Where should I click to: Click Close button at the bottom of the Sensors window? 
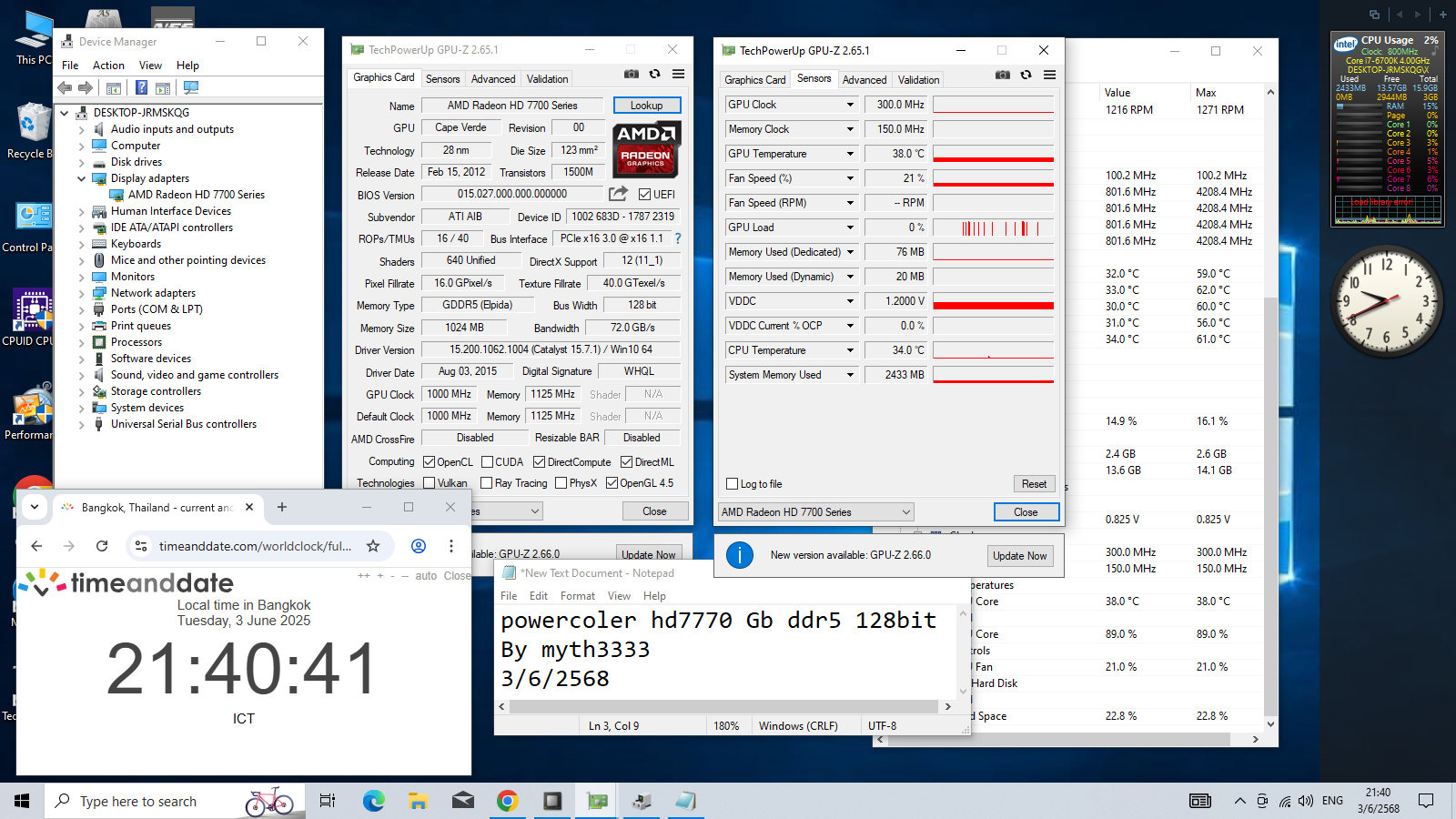[x=1026, y=512]
